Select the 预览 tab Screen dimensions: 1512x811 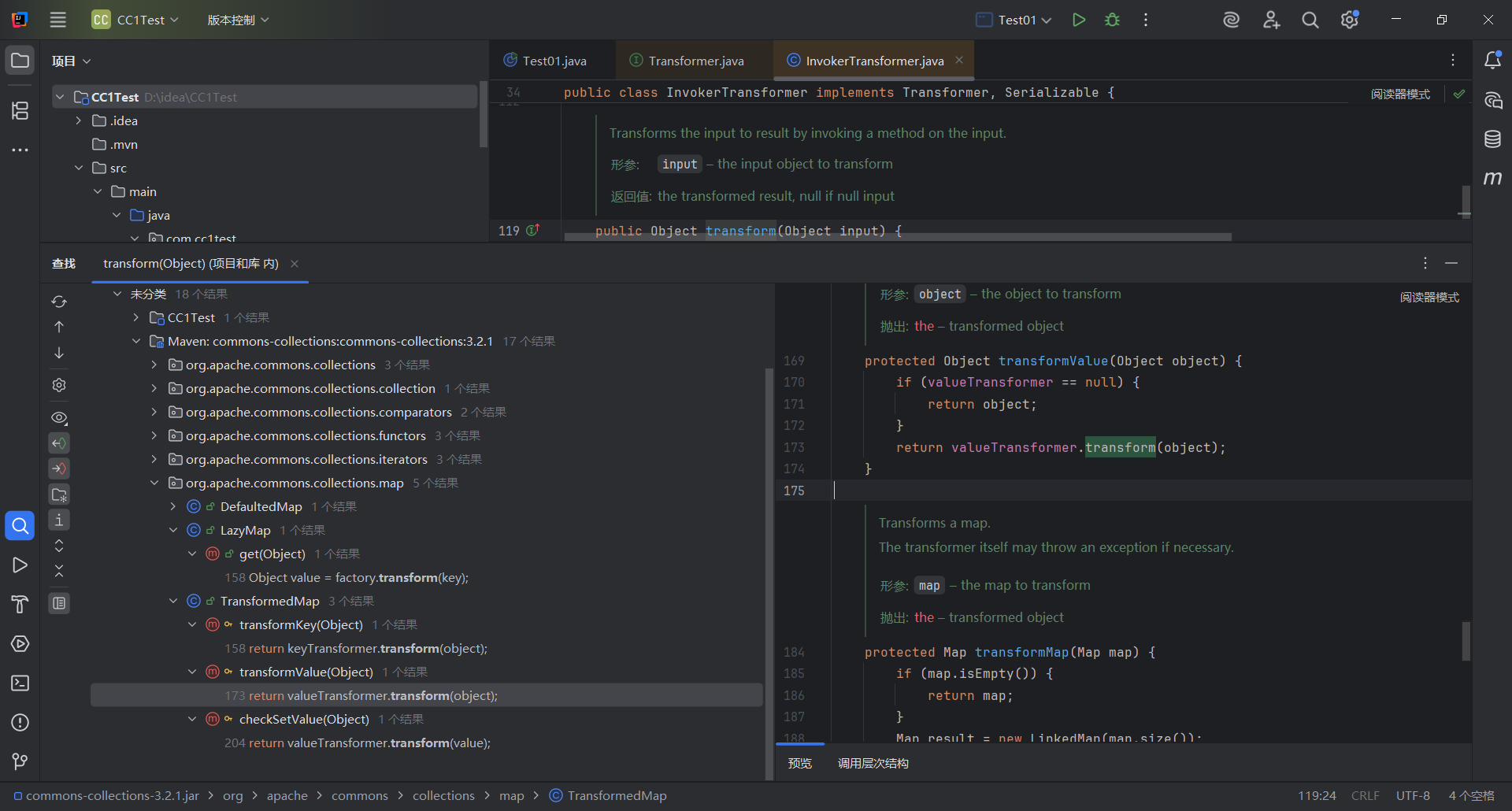point(799,763)
